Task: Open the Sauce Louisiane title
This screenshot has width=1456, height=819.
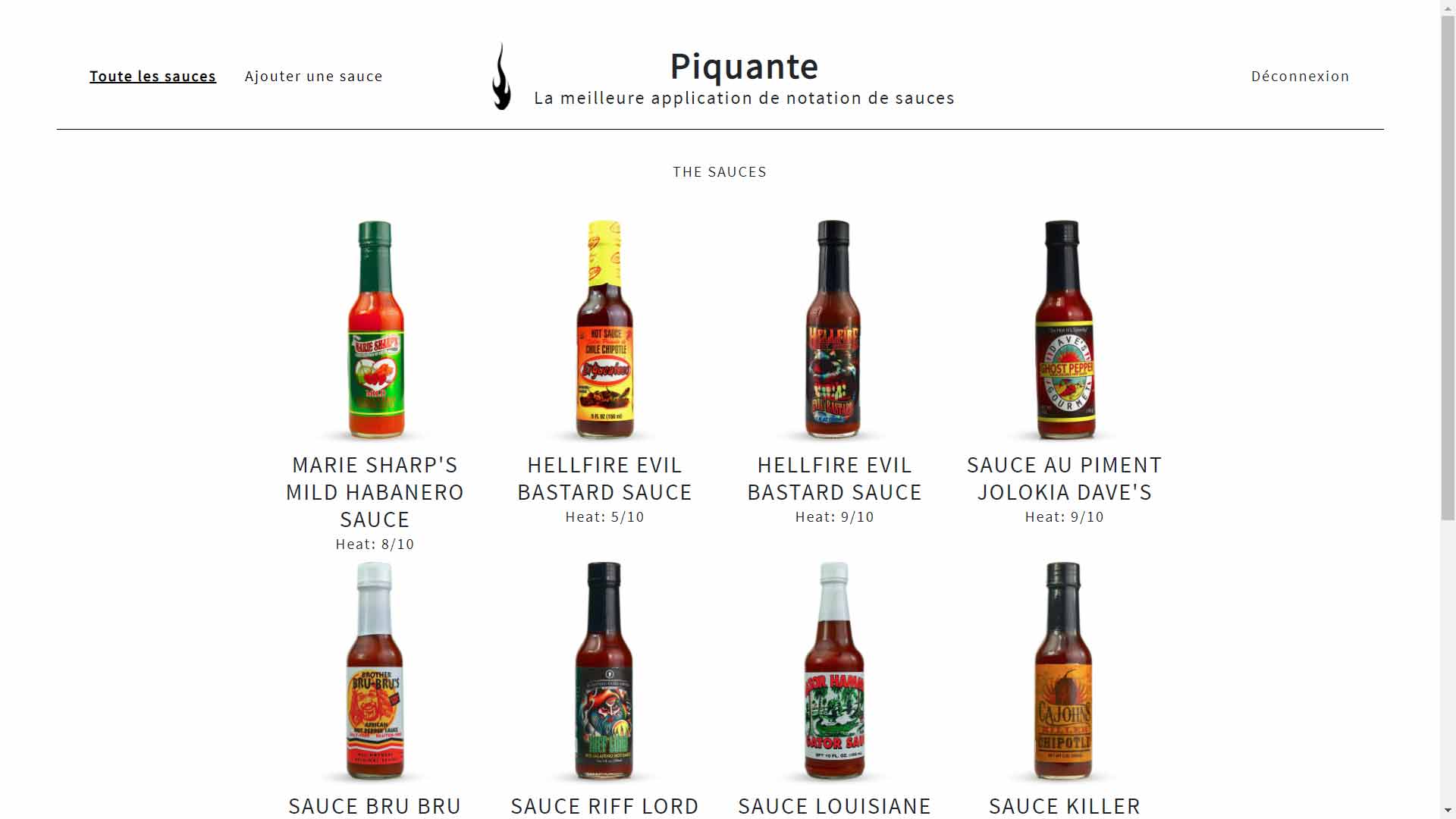Action: 834,805
